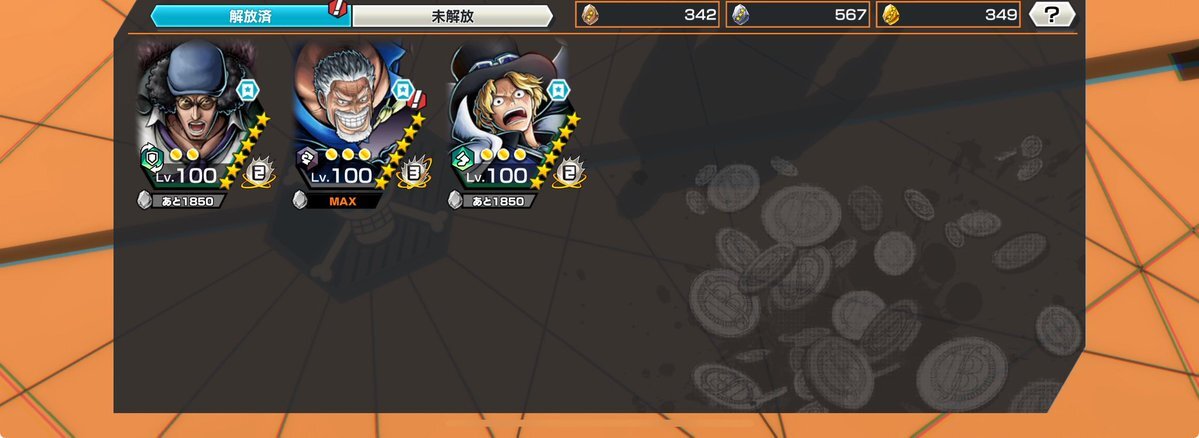Tap the silver medal fragment icon
The width and height of the screenshot is (1199, 438).
coord(740,15)
